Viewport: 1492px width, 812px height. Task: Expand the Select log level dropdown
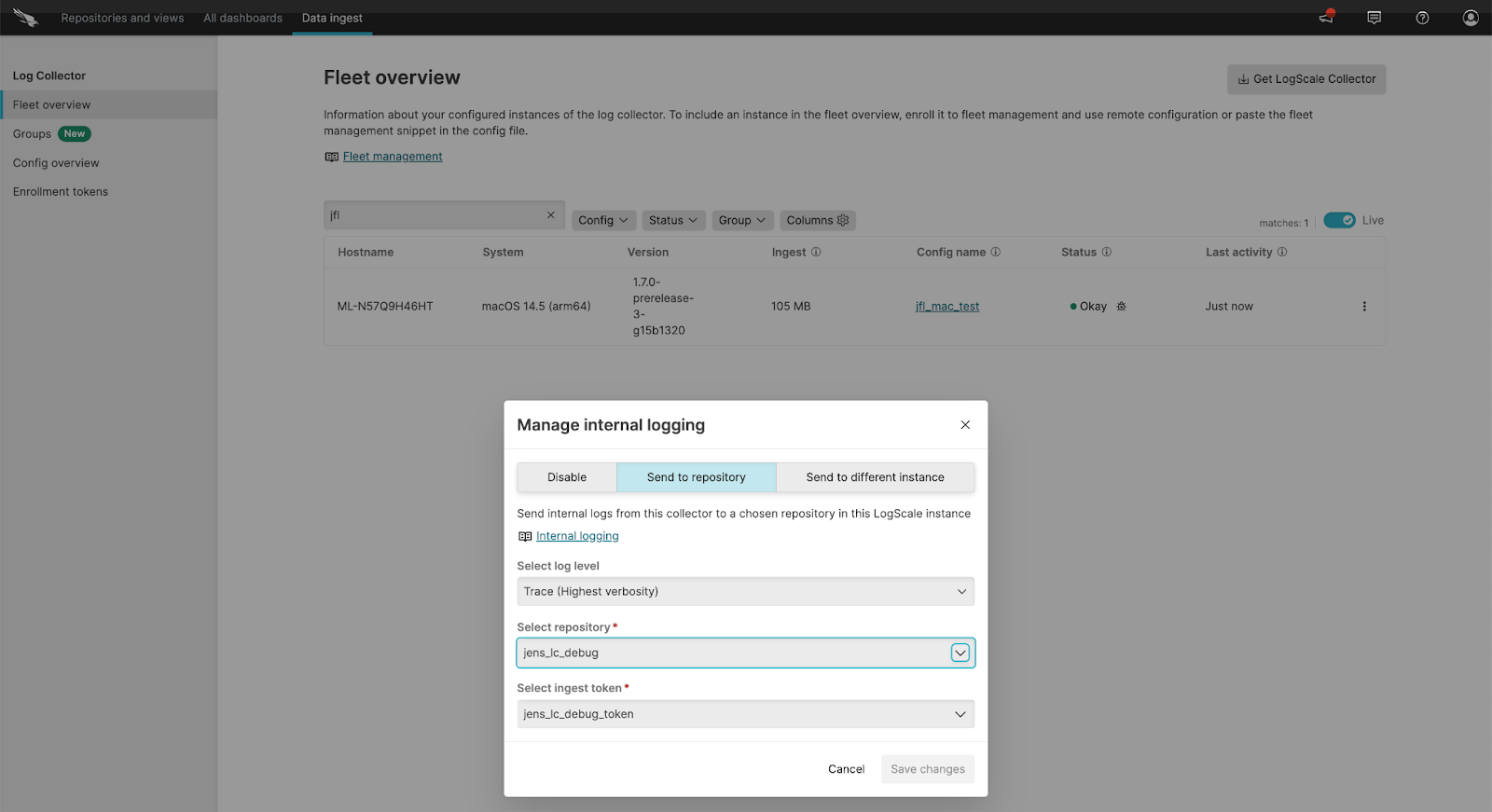745,592
